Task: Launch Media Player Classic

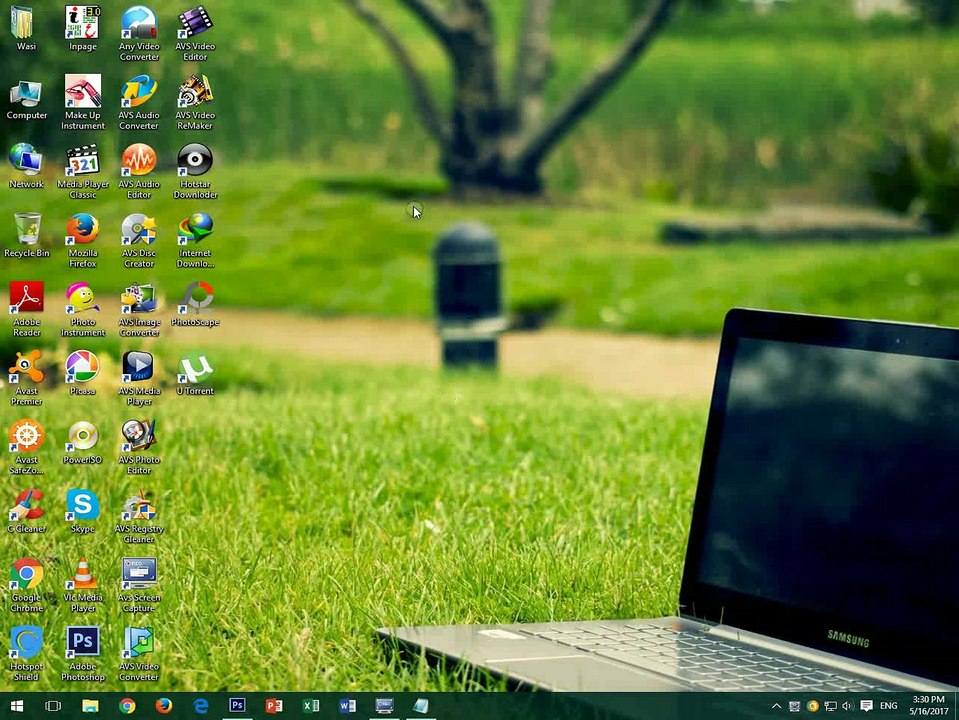Action: pyautogui.click(x=83, y=172)
